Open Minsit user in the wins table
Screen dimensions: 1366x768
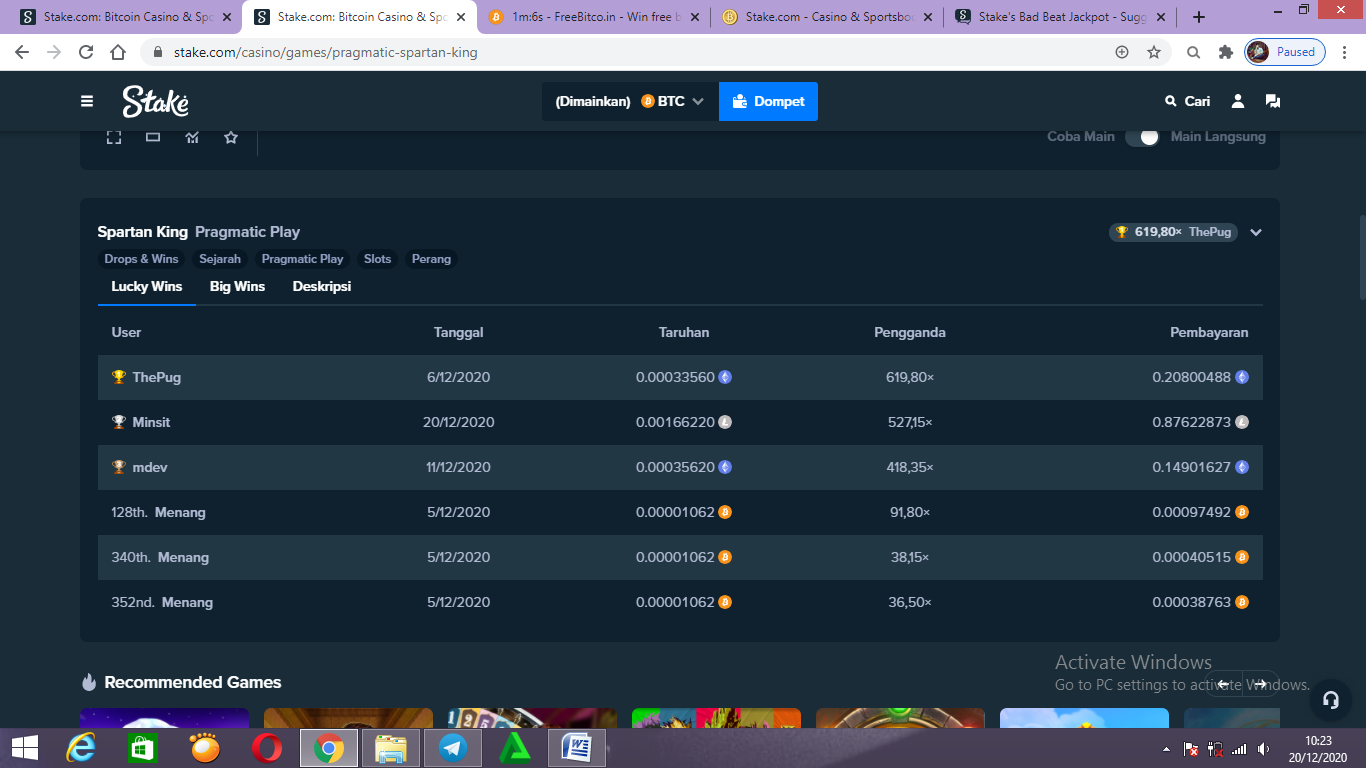[151, 422]
